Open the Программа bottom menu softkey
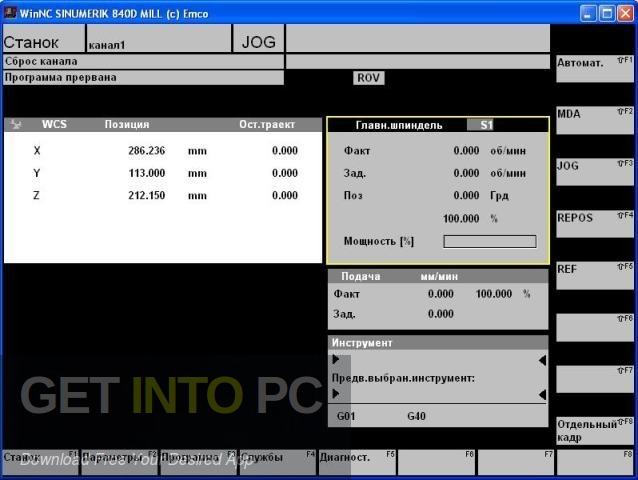This screenshot has height=480, width=638. pyautogui.click(x=199, y=462)
